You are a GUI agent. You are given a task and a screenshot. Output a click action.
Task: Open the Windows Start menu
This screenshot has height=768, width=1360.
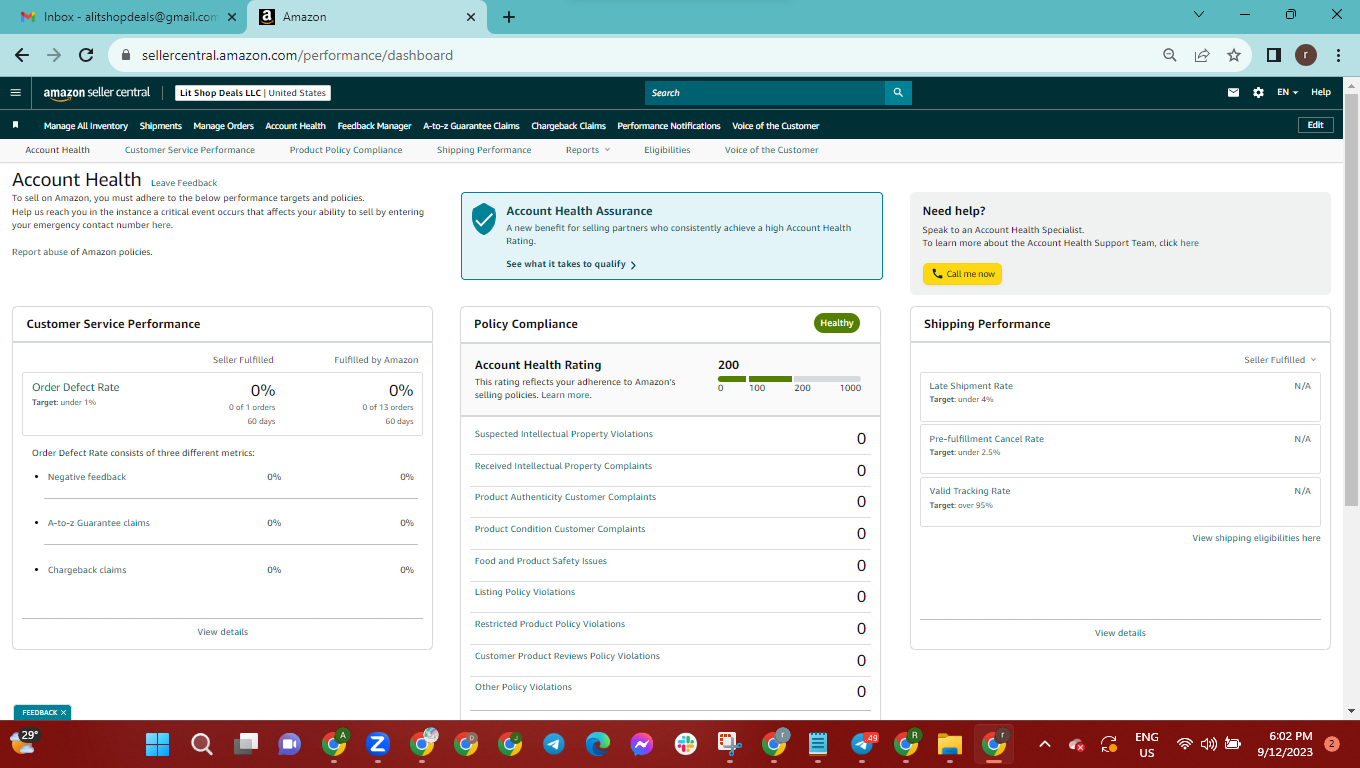[x=158, y=744]
